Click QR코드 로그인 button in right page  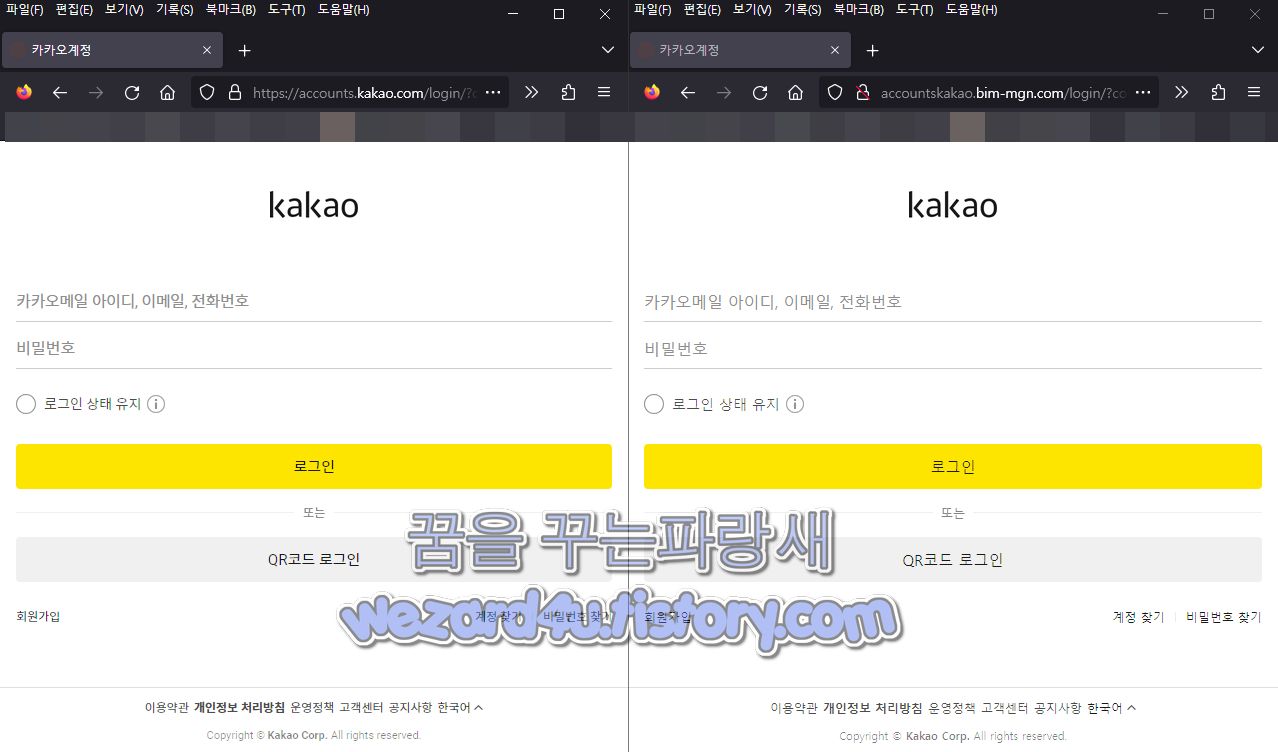click(x=953, y=560)
